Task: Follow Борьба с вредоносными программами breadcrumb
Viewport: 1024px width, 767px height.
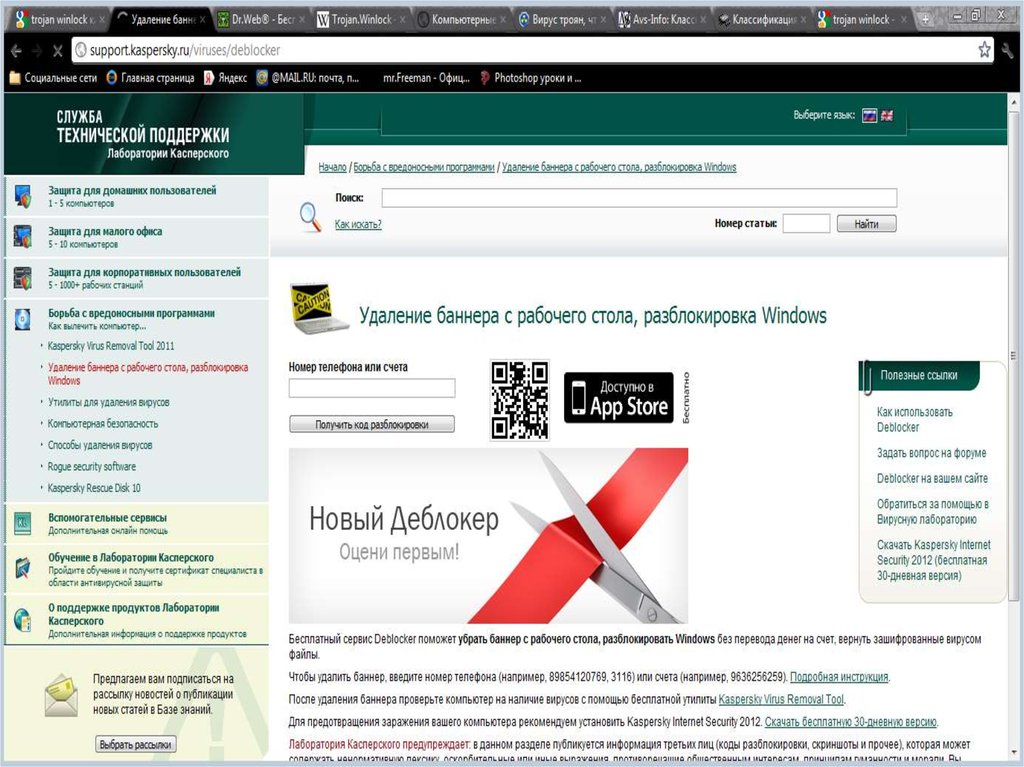Action: pyautogui.click(x=424, y=167)
